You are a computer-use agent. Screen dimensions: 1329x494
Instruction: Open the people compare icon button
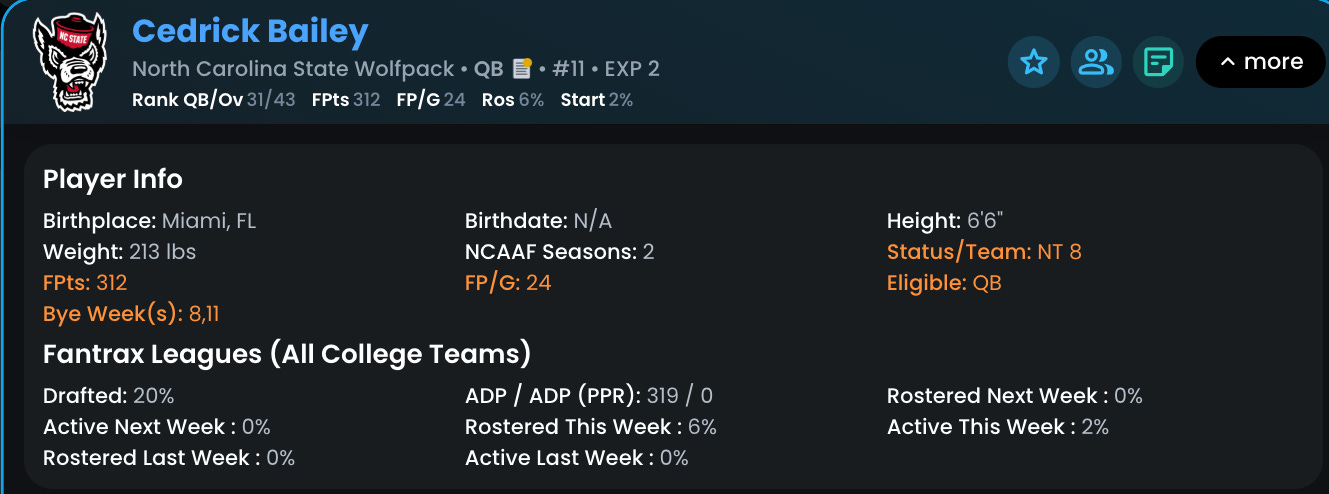1096,63
